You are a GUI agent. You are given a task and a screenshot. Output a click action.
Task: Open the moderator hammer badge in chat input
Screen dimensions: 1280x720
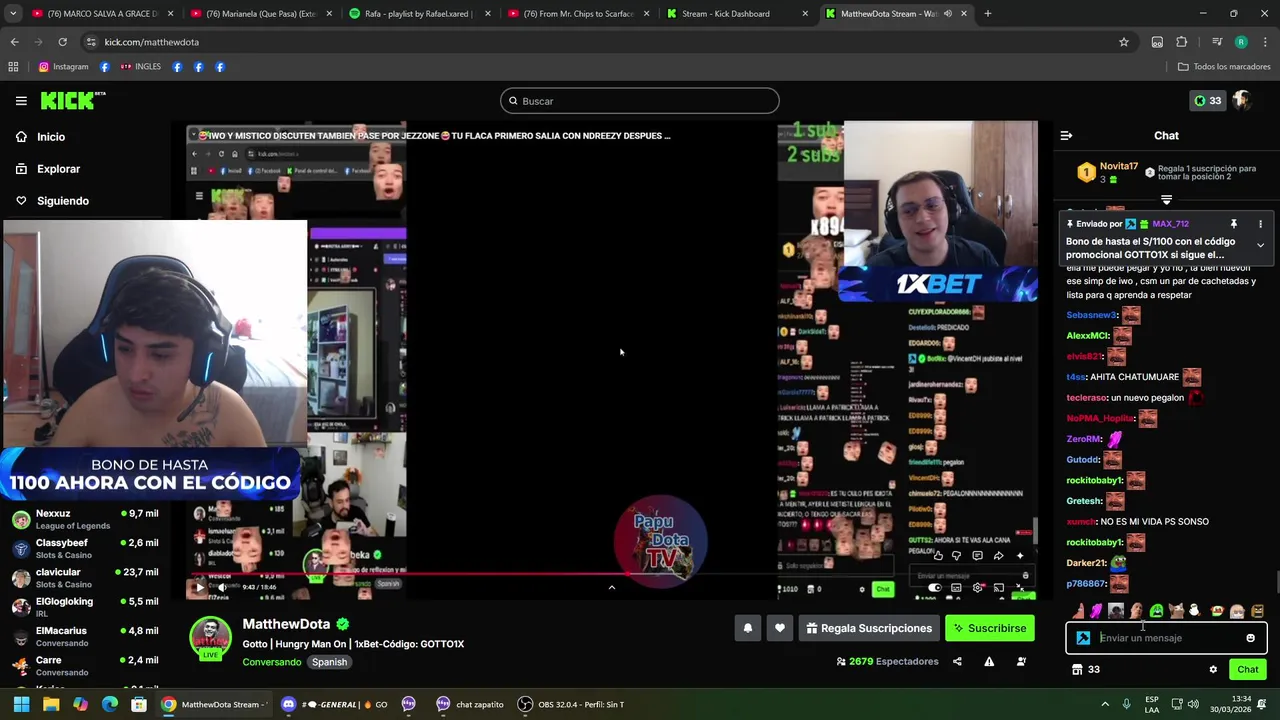(1083, 638)
